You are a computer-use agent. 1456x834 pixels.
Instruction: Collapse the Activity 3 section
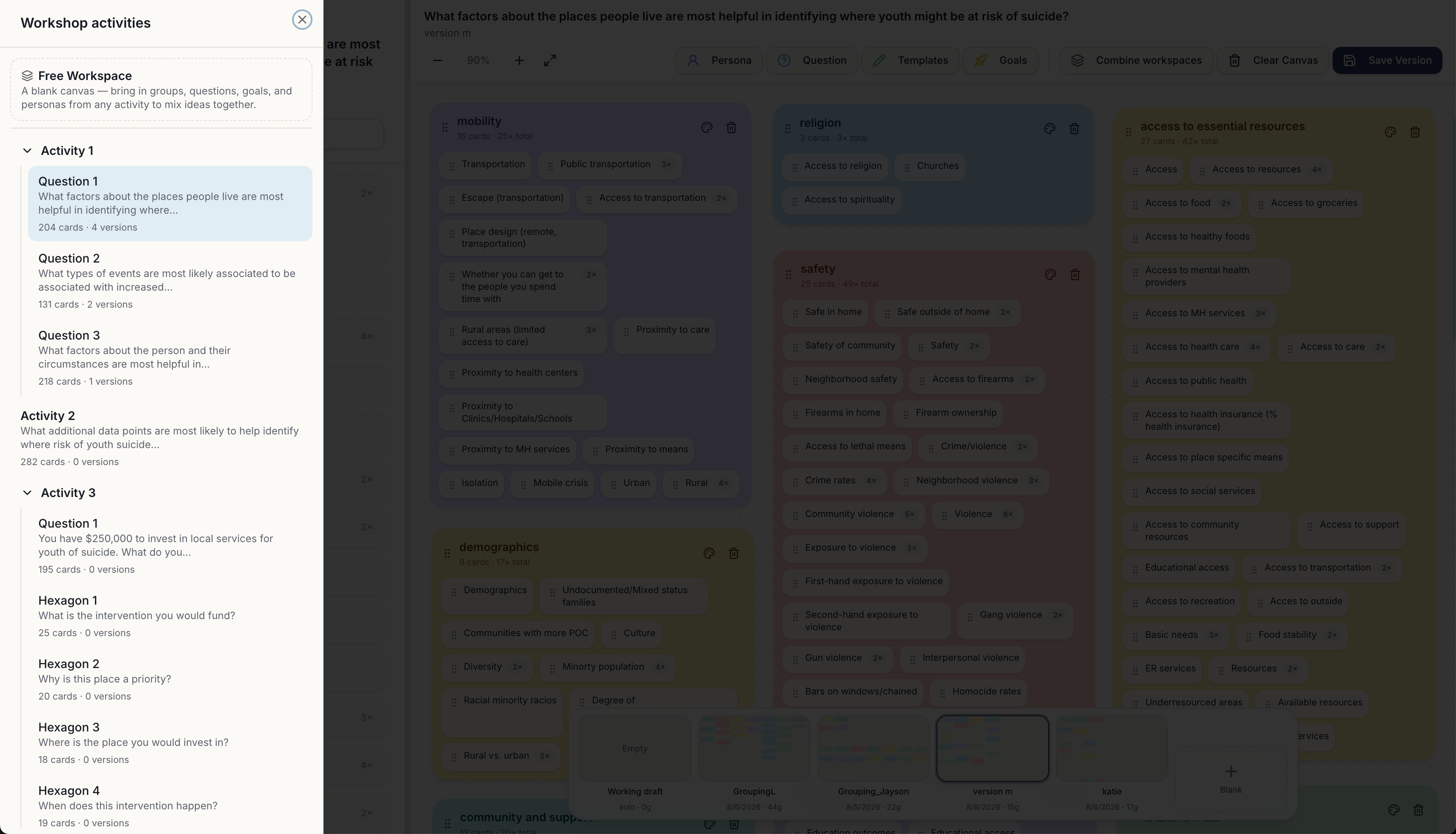tap(27, 493)
